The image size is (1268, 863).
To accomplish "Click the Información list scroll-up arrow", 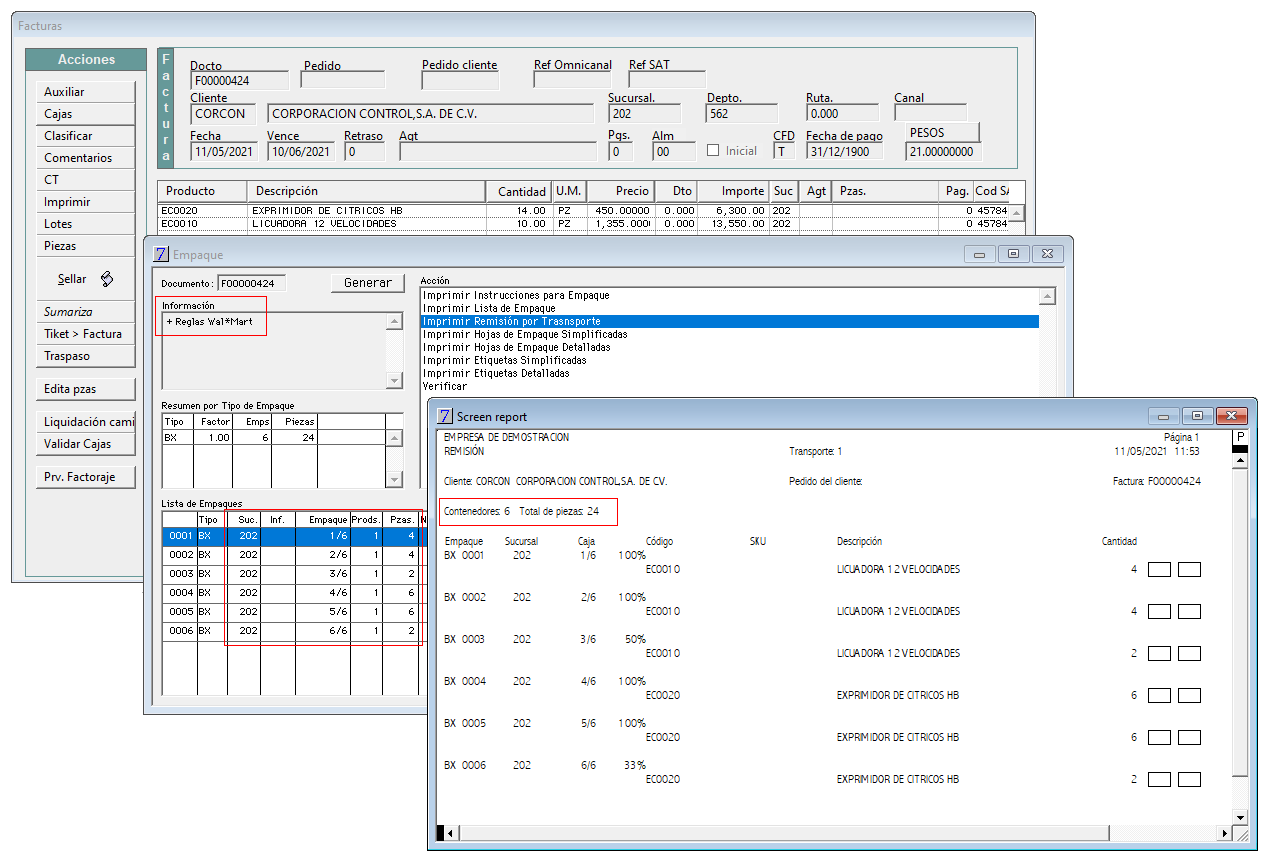I will click(x=395, y=322).
